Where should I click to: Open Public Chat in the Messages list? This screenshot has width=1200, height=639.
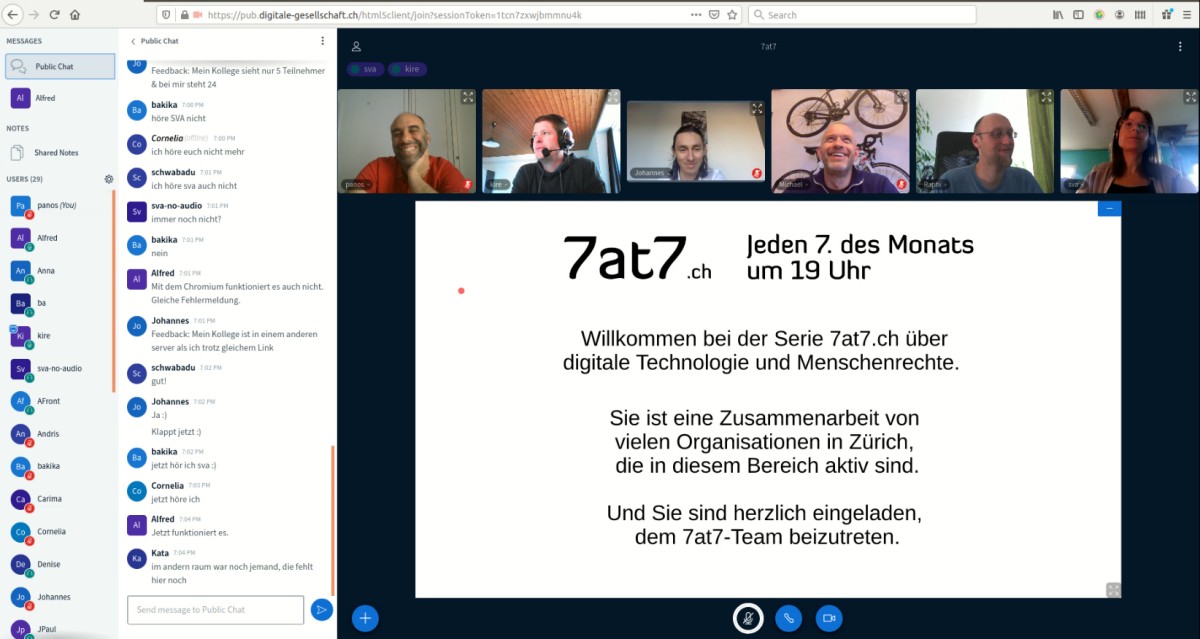pyautogui.click(x=60, y=66)
